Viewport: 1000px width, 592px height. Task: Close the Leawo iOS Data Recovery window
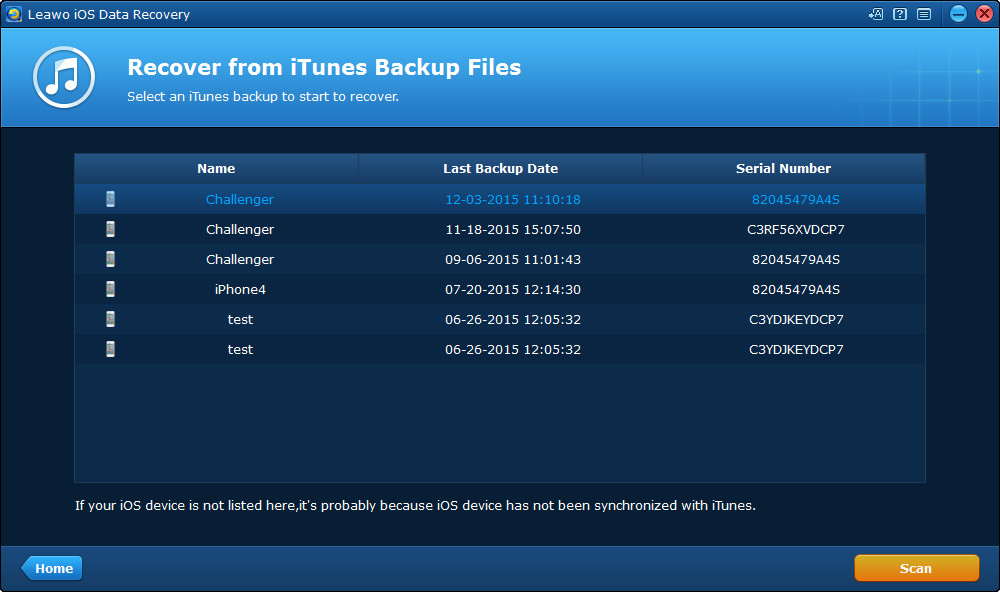[985, 13]
